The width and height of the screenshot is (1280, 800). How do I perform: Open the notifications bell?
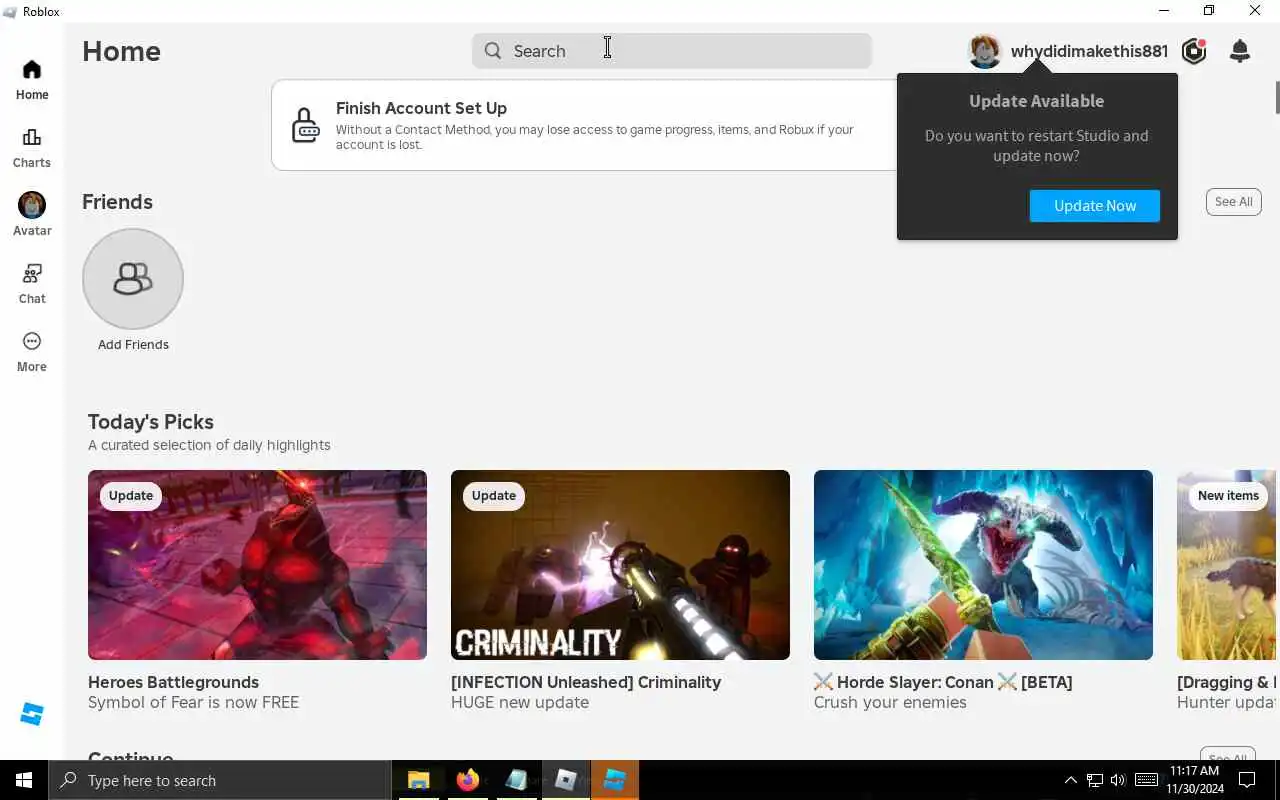coord(1240,51)
